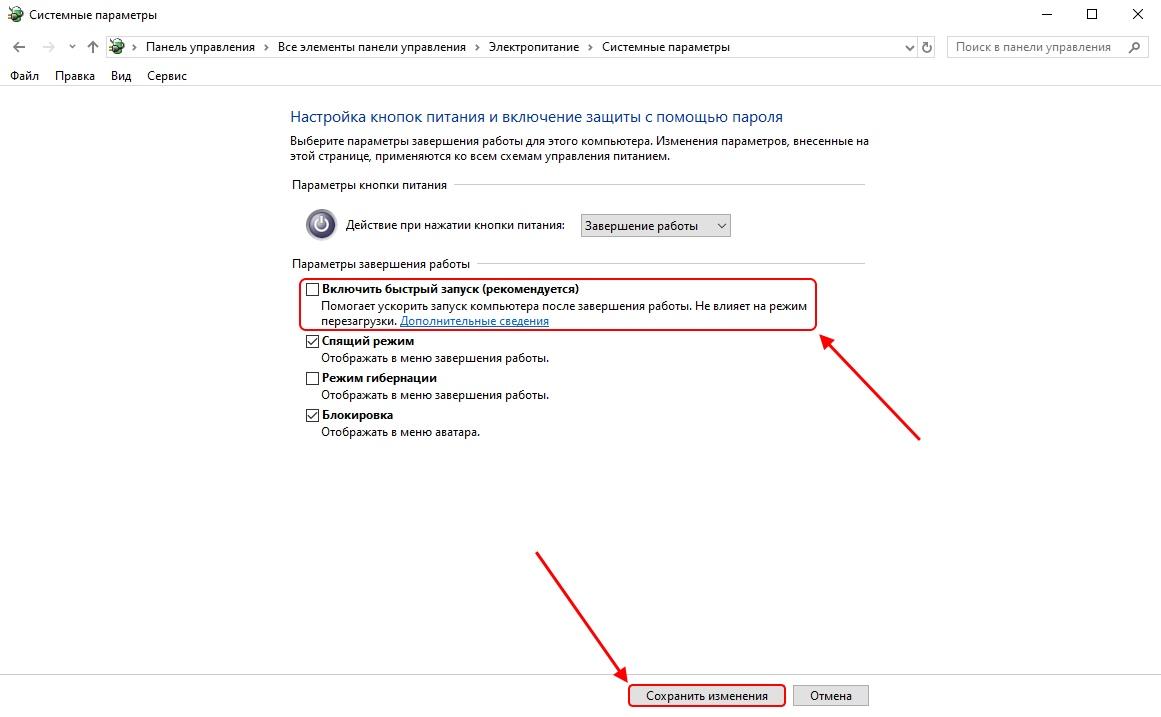Enable the fast startup checkbox
Image resolution: width=1161 pixels, height=717 pixels.
[312, 290]
